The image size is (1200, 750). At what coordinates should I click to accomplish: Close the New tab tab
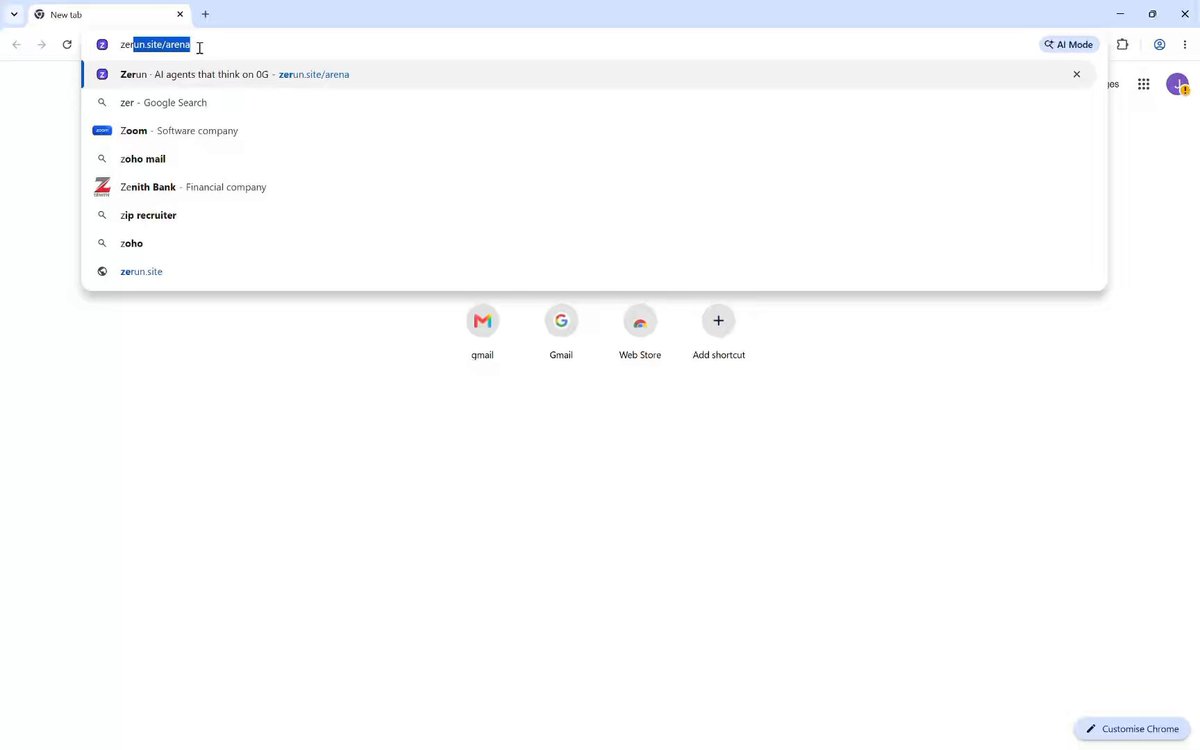[181, 15]
